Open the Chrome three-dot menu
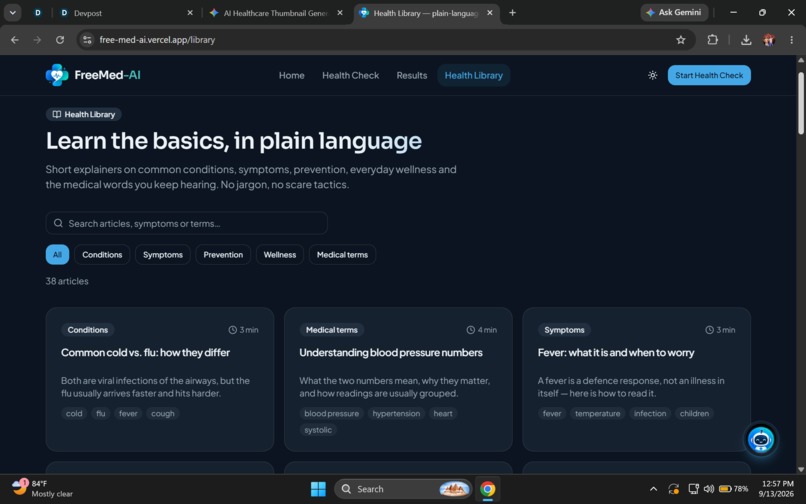806x504 pixels. point(791,40)
